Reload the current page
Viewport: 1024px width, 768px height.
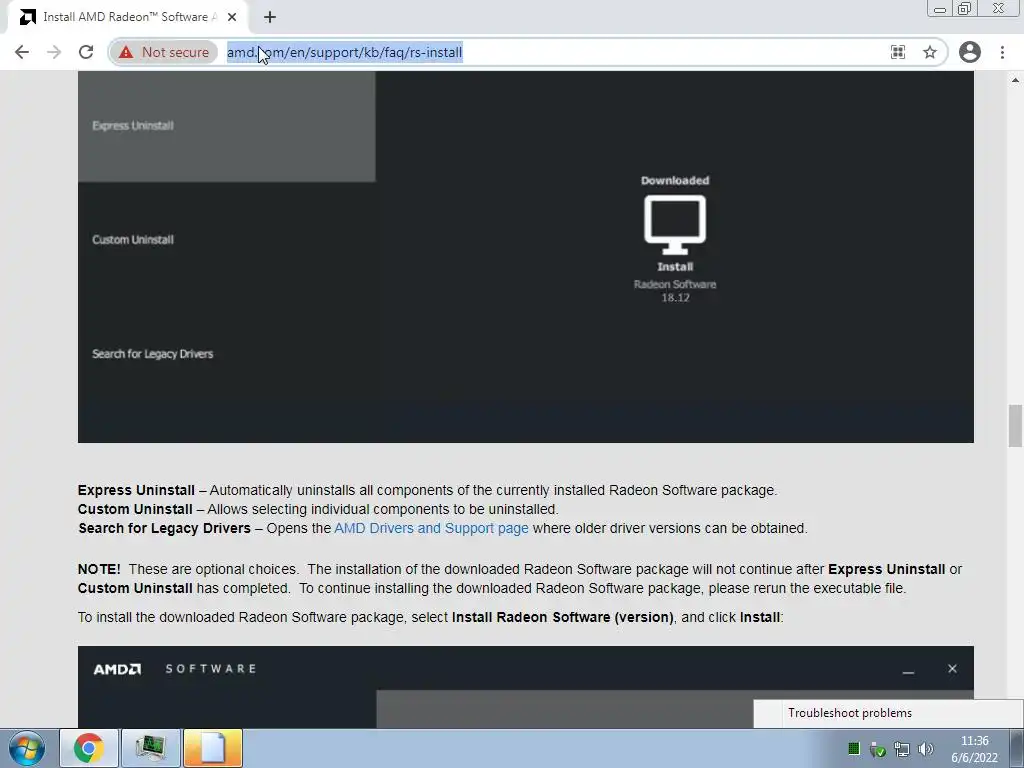[x=86, y=52]
